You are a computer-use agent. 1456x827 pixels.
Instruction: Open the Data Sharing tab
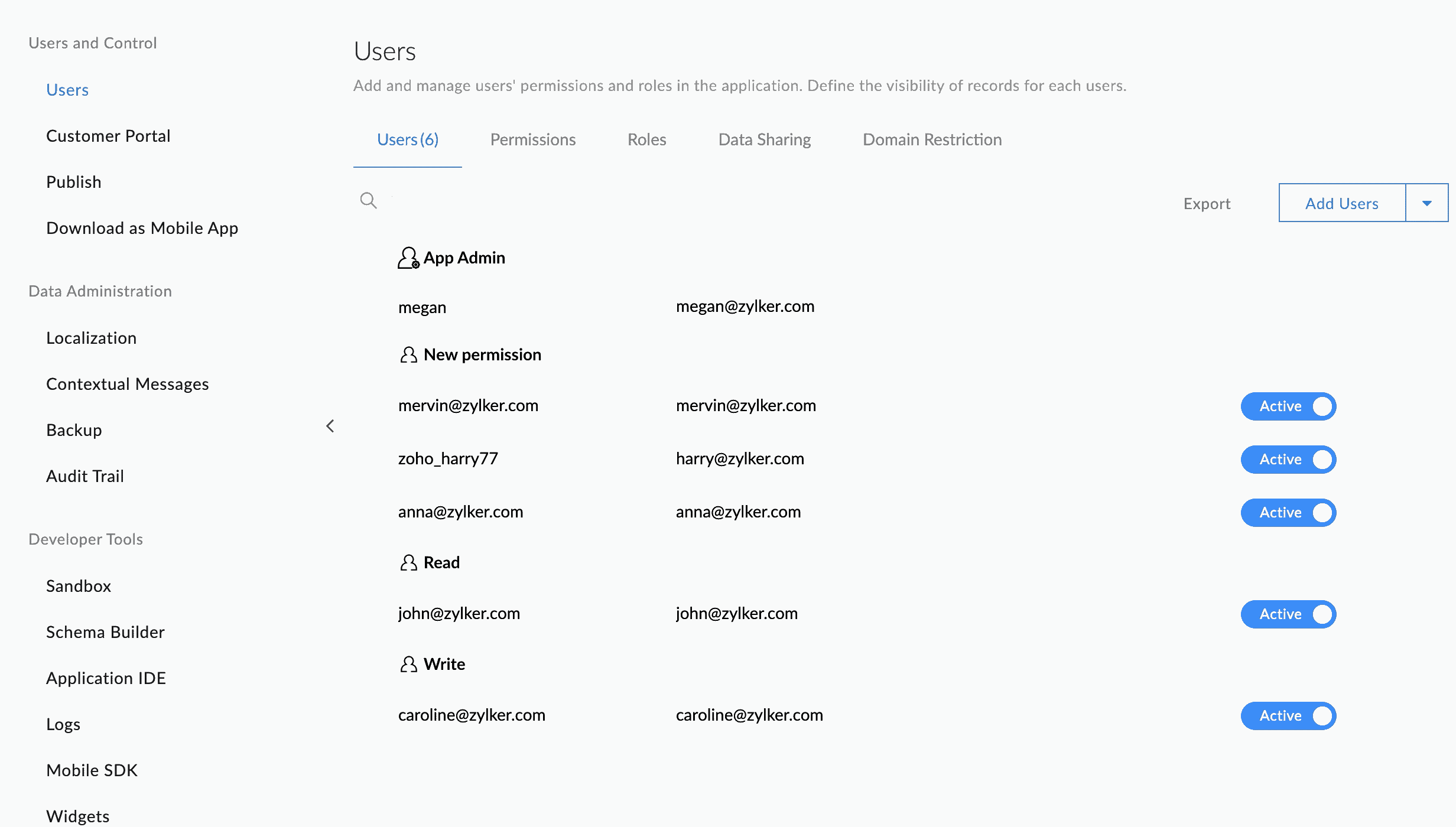764,140
